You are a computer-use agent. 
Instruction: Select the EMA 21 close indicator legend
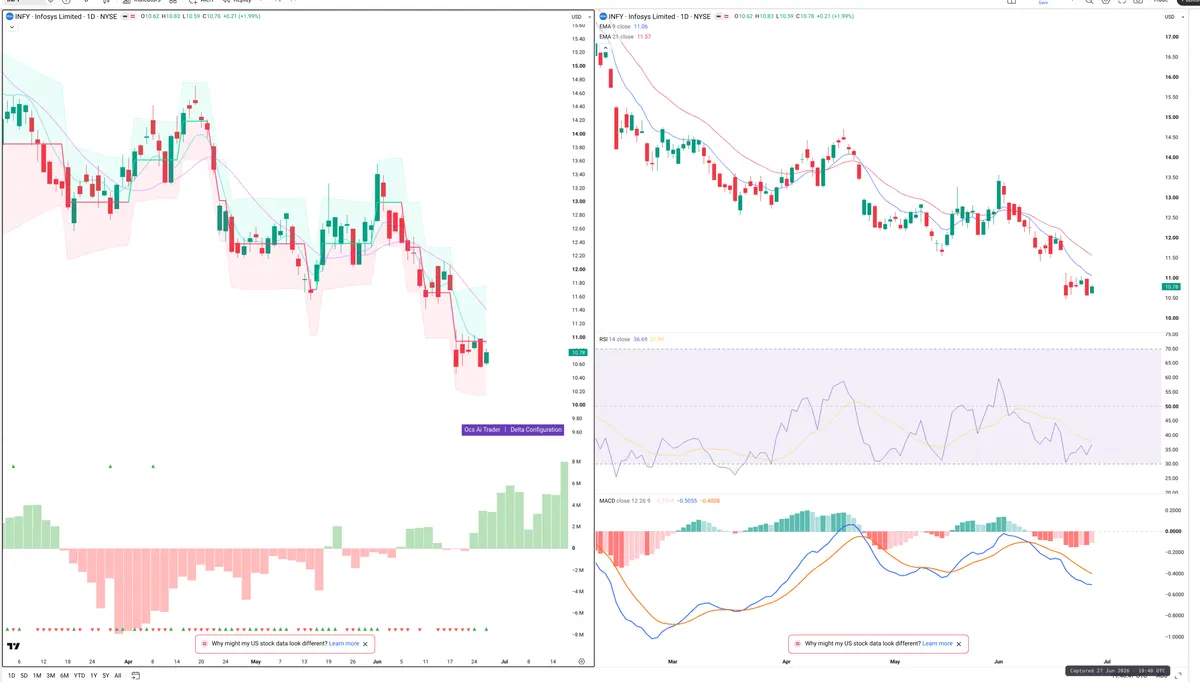pyautogui.click(x=617, y=37)
